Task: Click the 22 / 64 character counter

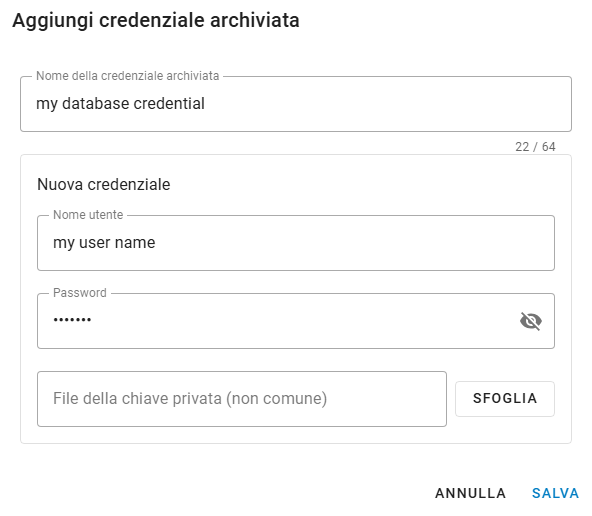Action: 535,146
